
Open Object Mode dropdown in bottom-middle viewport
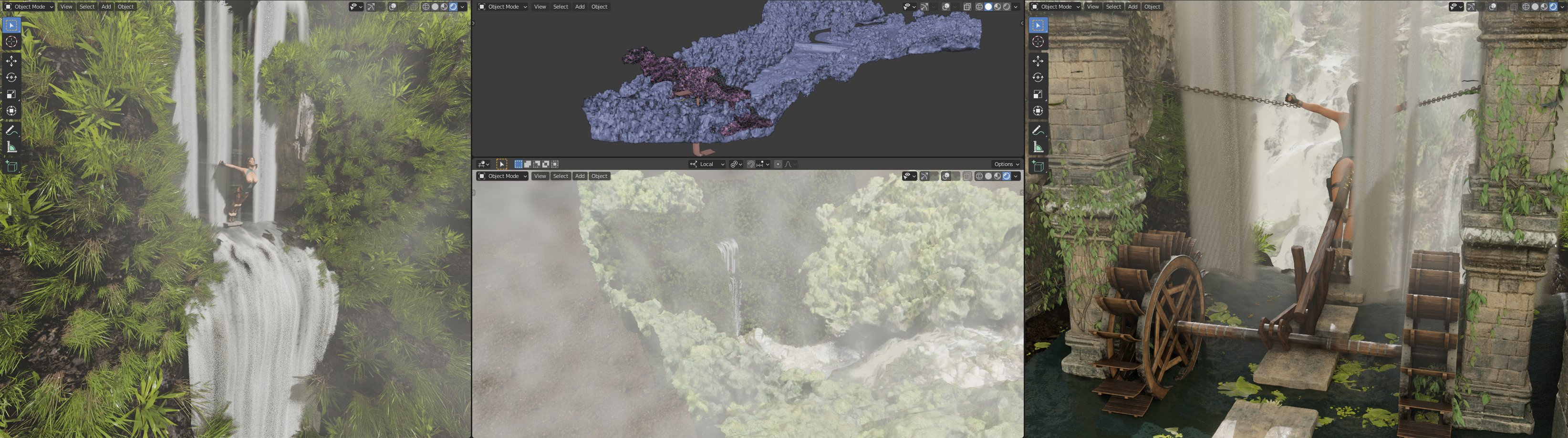click(503, 176)
